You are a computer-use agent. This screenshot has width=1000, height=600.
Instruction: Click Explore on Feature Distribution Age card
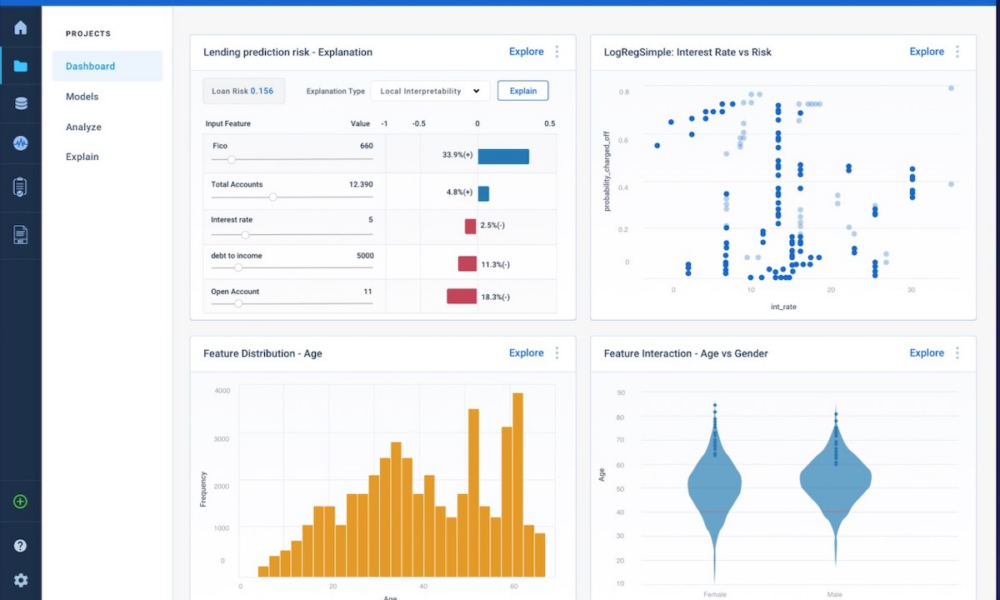click(526, 353)
